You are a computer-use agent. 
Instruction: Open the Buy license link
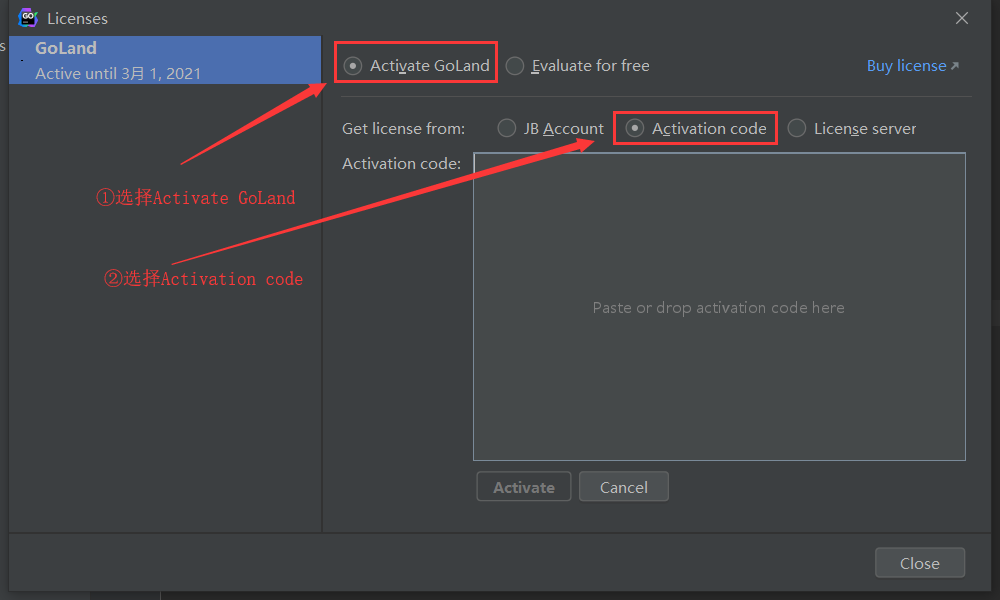tap(906, 66)
